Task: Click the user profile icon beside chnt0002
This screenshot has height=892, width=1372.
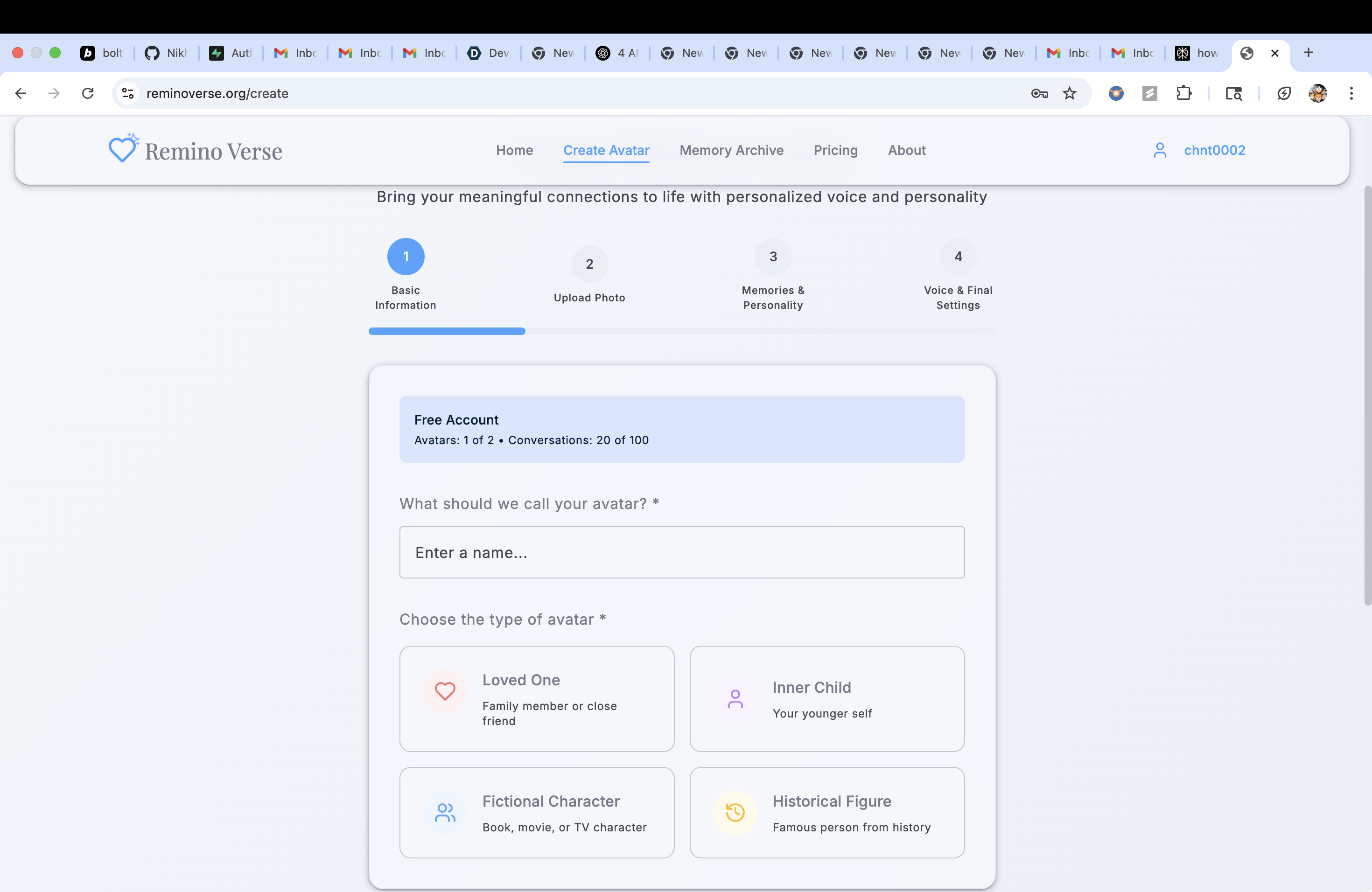Action: tap(1159, 150)
